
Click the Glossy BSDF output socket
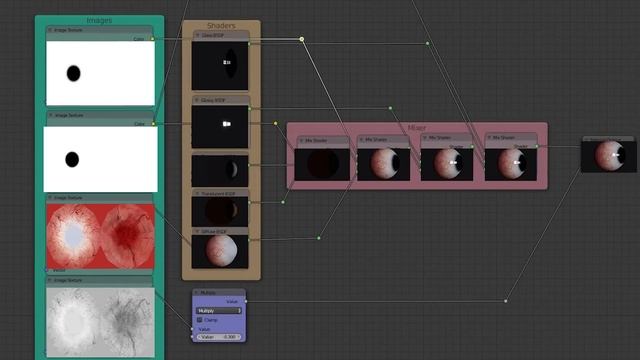tap(249, 108)
